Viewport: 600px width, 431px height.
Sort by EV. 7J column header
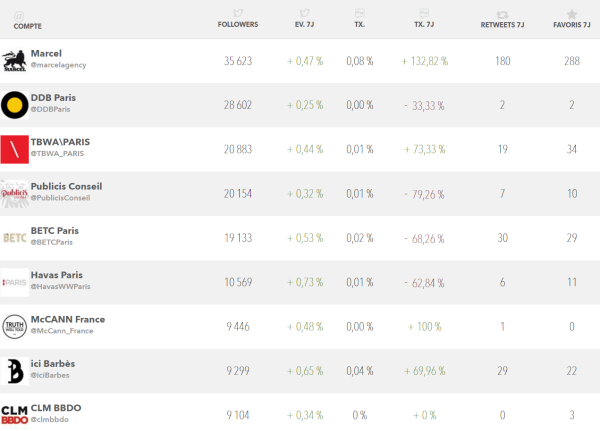coord(305,24)
